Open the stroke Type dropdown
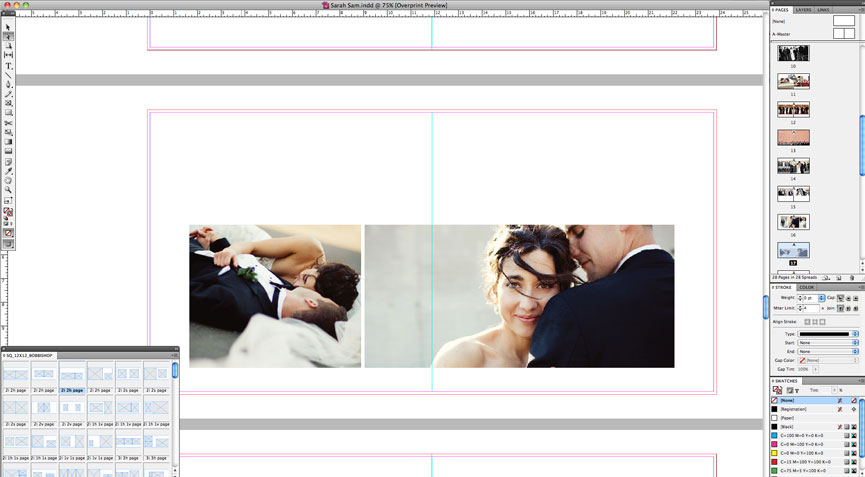The image size is (865, 477). click(x=827, y=334)
